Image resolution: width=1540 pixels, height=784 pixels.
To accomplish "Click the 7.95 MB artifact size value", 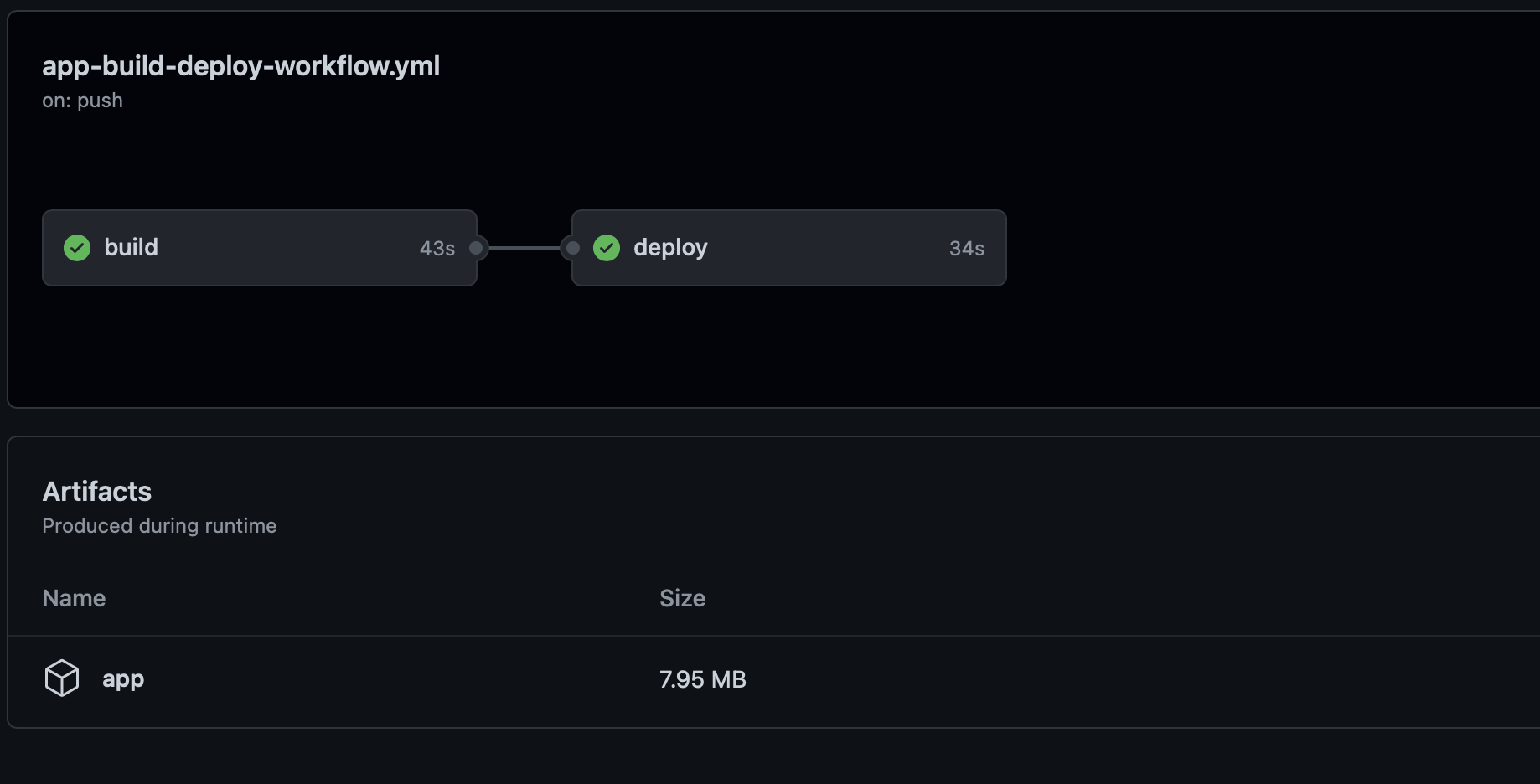I will point(702,679).
